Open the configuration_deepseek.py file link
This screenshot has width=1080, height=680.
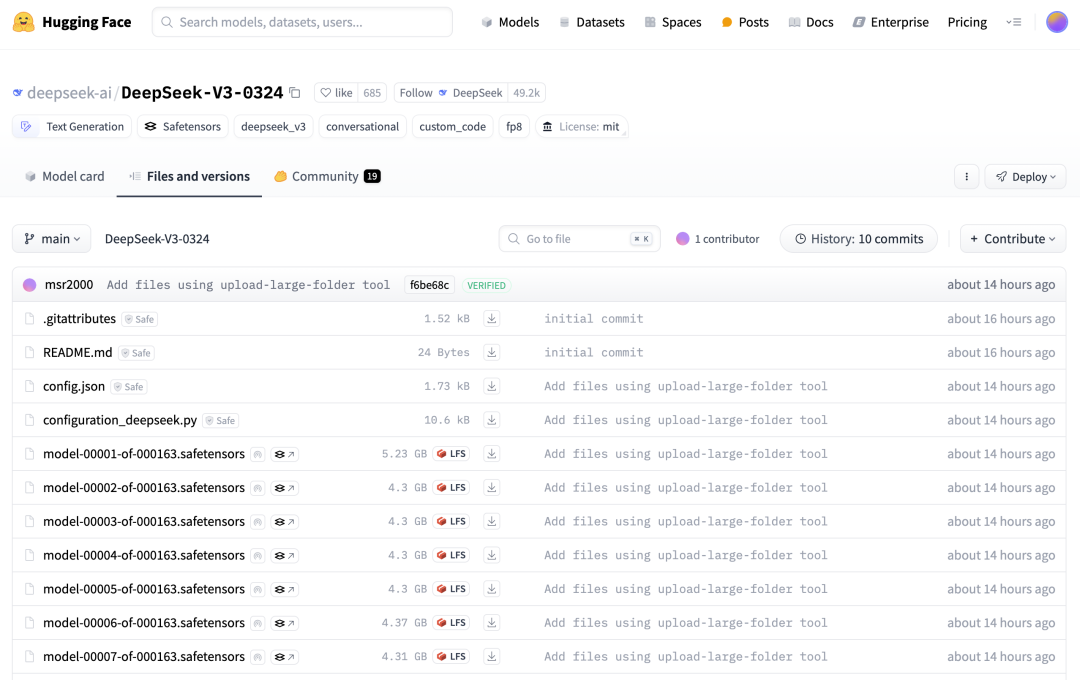(x=120, y=420)
